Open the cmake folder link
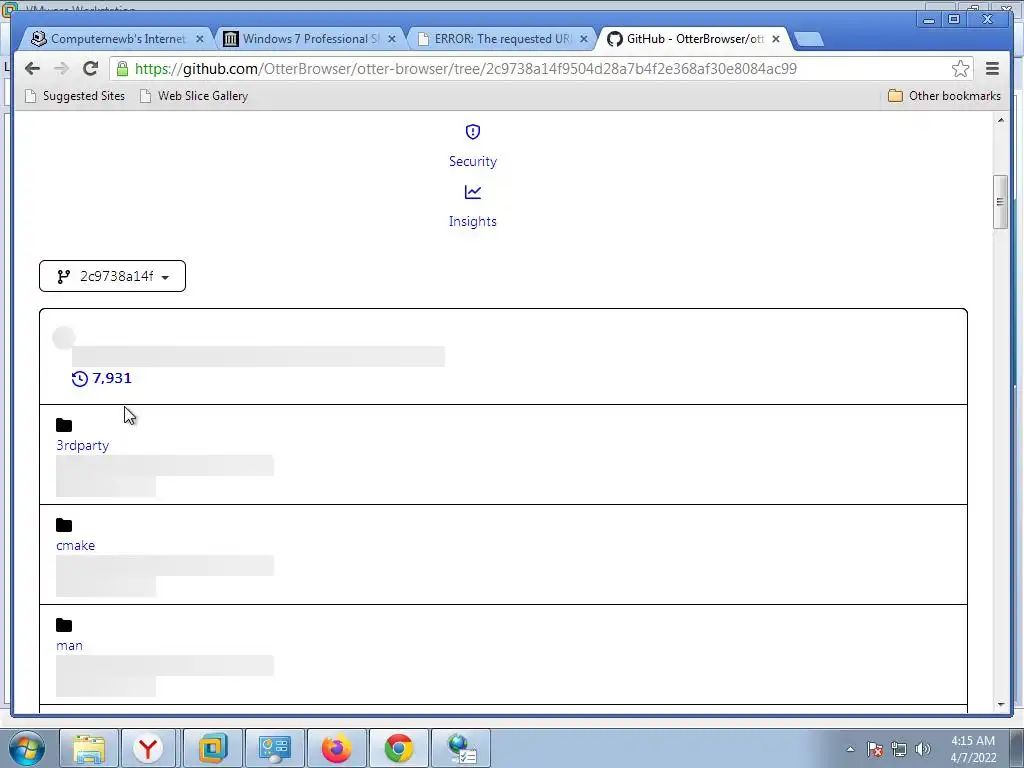Screen dimensions: 1024x768 point(75,545)
